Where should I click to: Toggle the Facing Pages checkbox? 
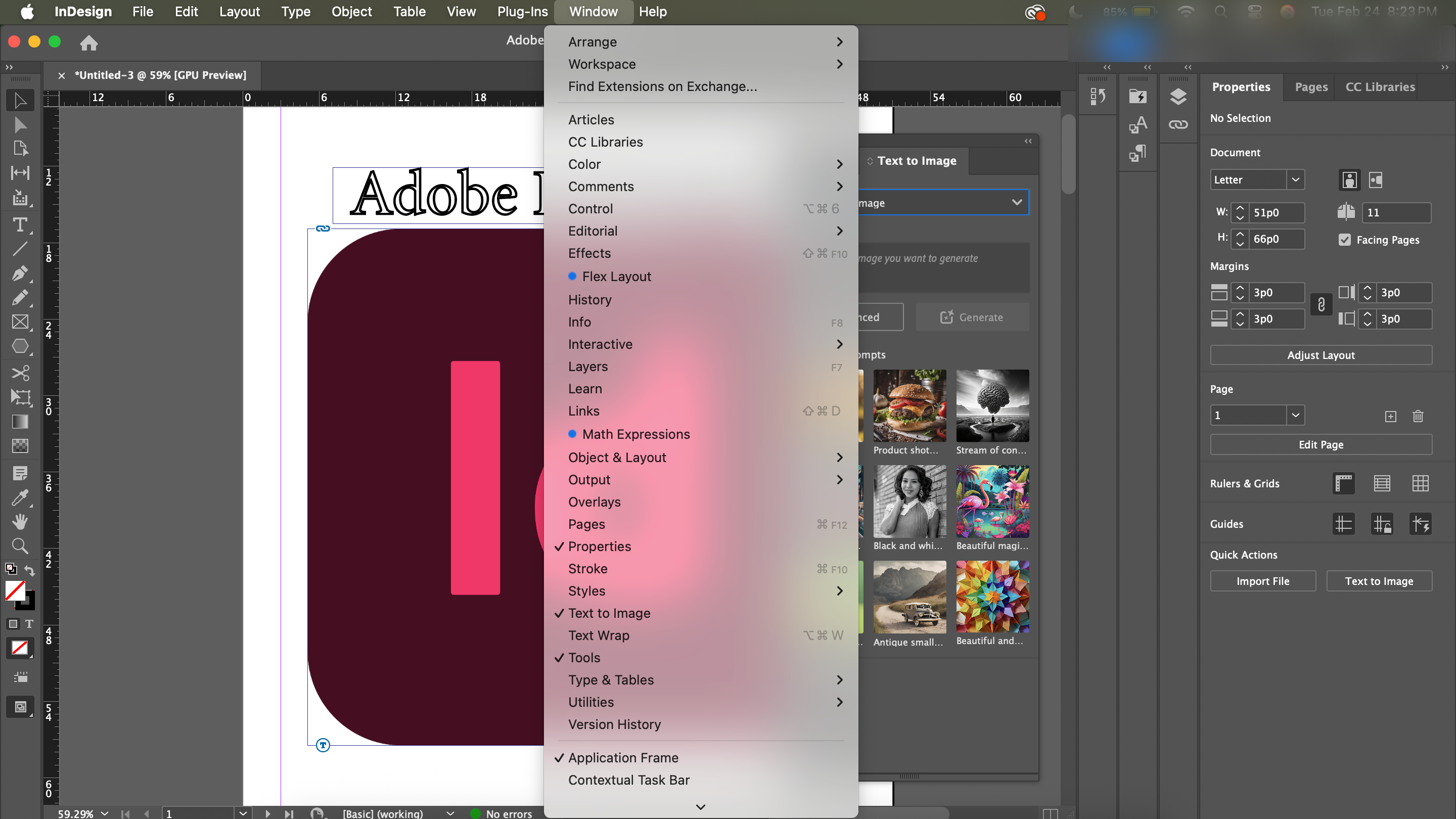pyautogui.click(x=1345, y=240)
